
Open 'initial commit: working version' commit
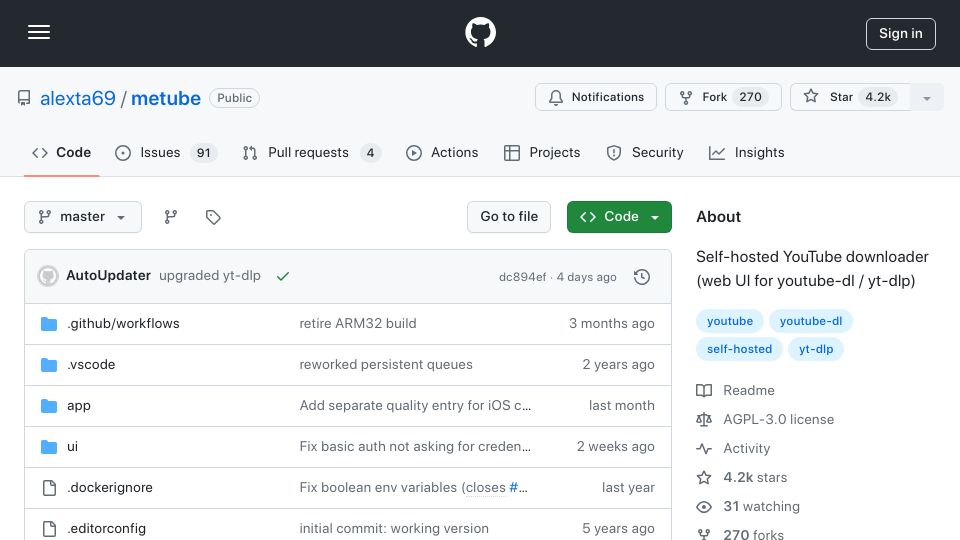[x=394, y=528]
